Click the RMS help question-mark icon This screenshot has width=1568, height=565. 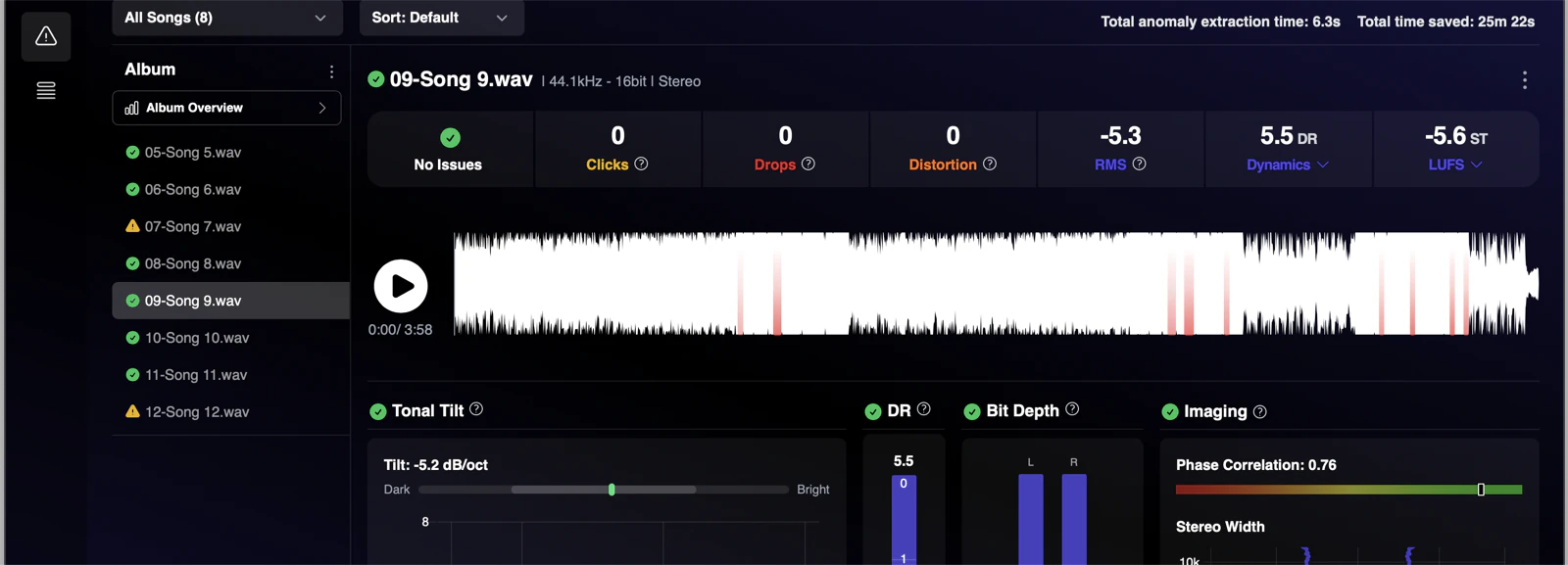click(1139, 164)
